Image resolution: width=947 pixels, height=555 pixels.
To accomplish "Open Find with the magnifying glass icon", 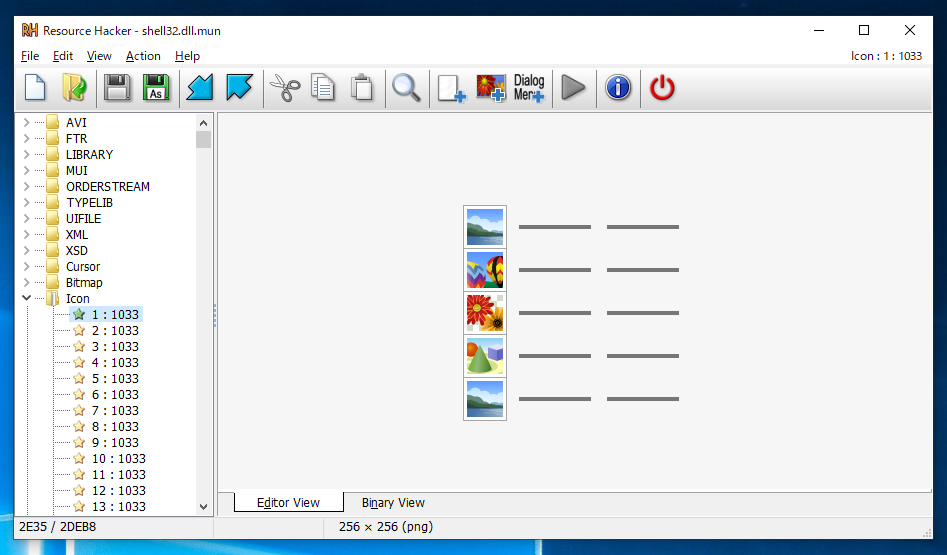I will [406, 88].
